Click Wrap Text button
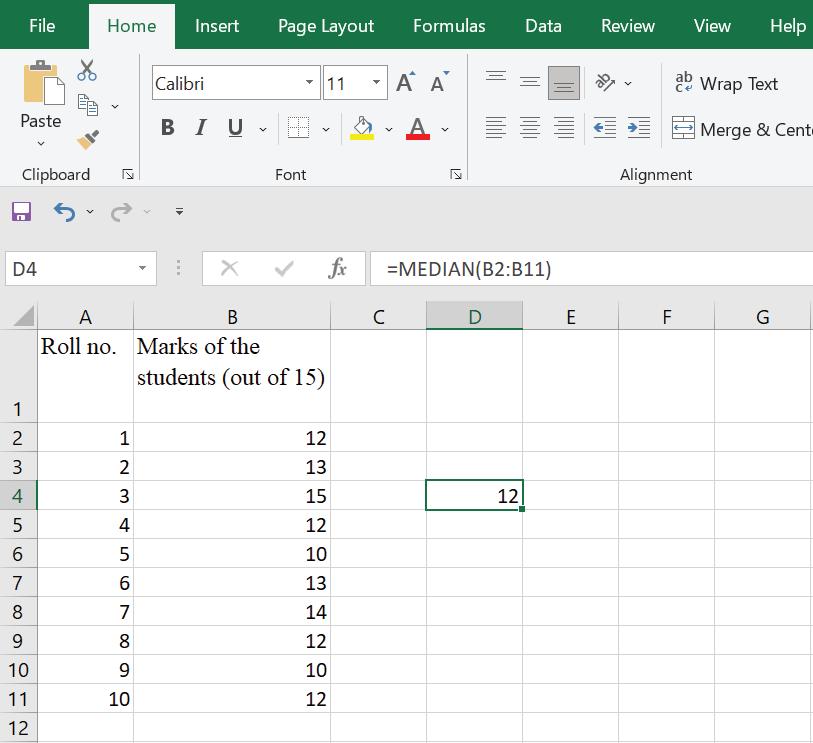This screenshot has width=813, height=743. [726, 83]
